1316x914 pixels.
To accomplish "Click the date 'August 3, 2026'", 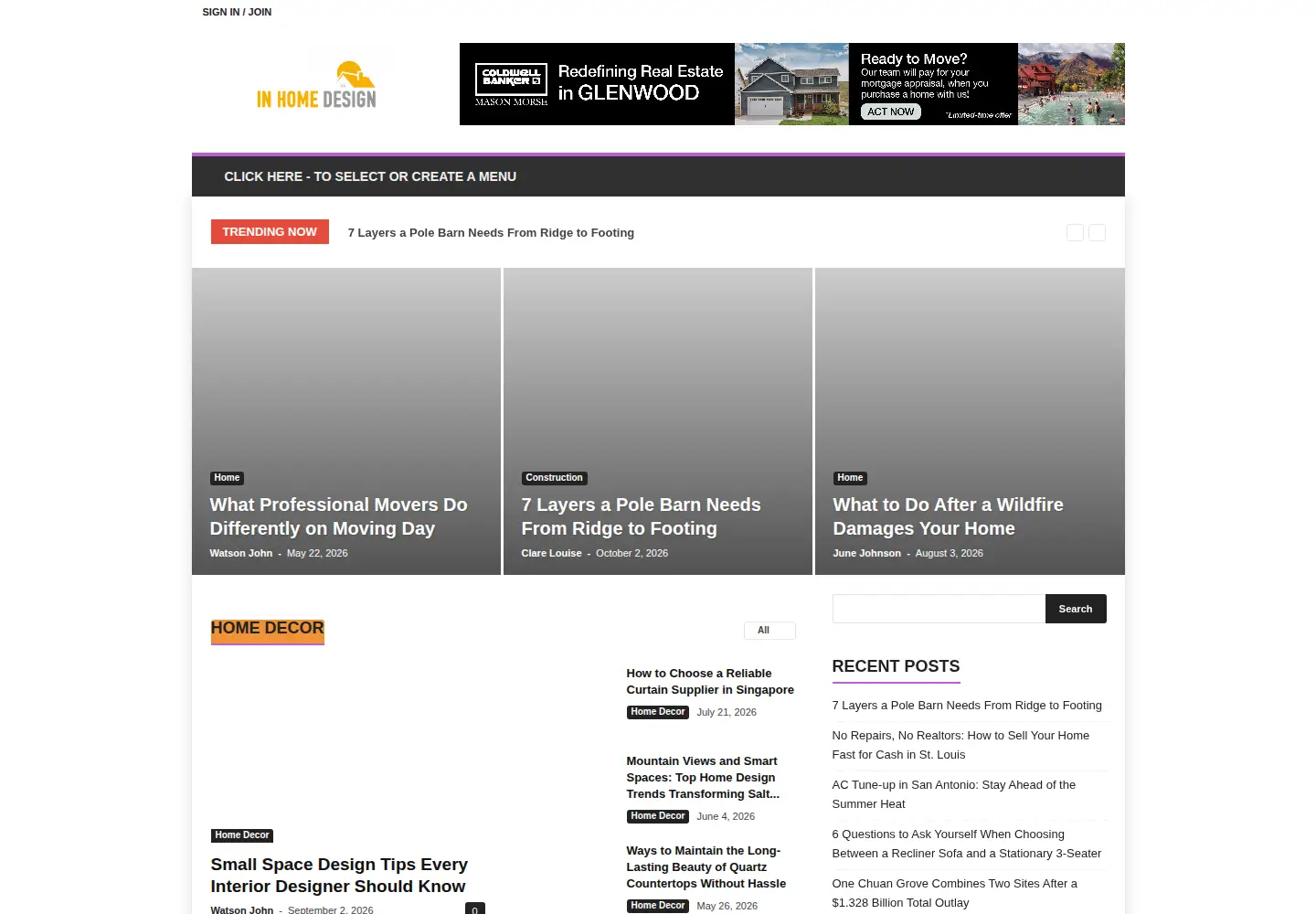I will (949, 553).
